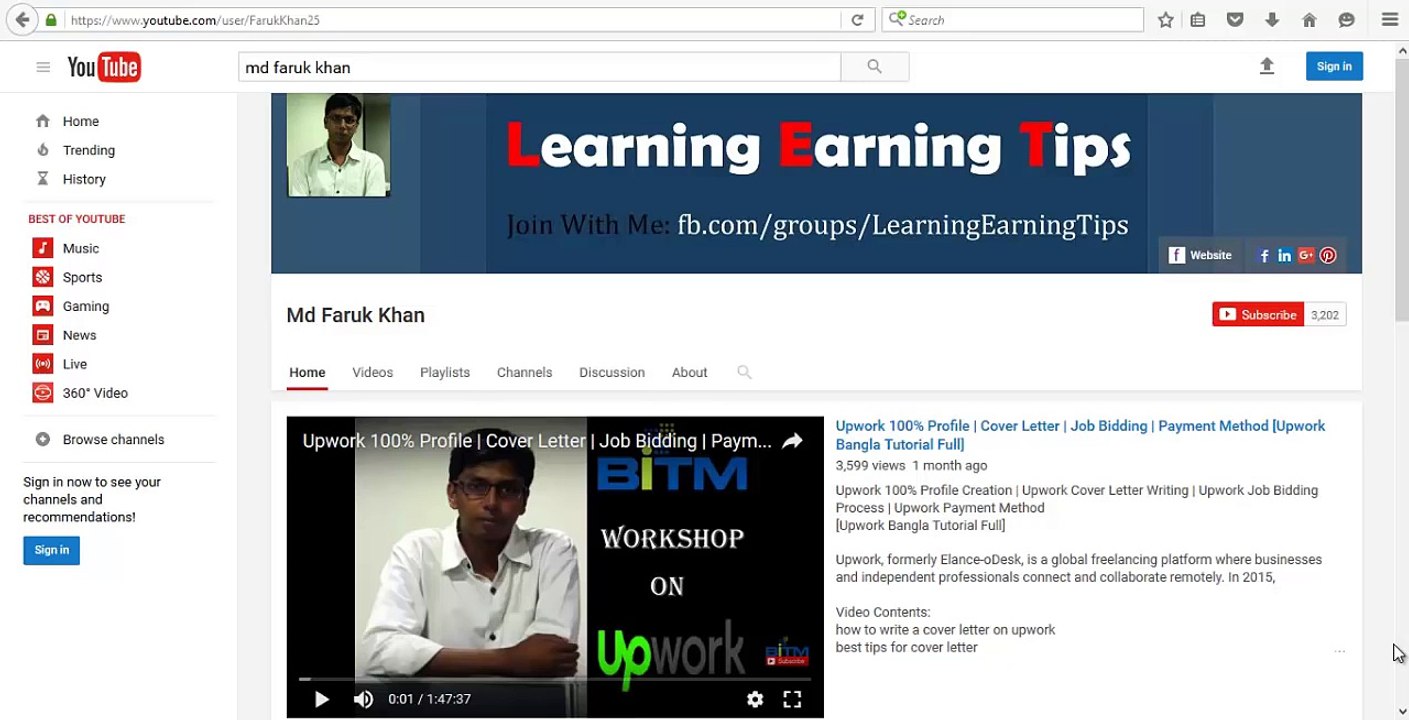Click the page vertical scrollbar thumb
The height and width of the screenshot is (720, 1409).
coord(1400,188)
